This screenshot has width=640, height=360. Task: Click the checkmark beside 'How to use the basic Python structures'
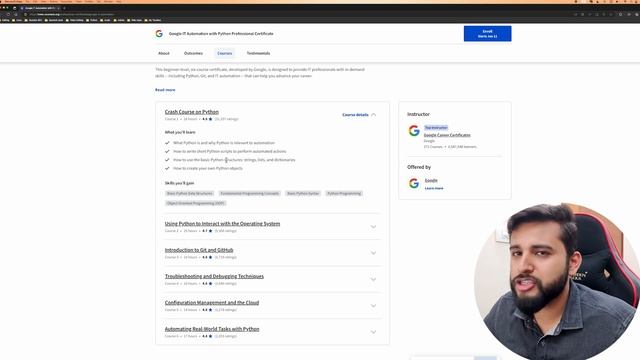pyautogui.click(x=167, y=160)
